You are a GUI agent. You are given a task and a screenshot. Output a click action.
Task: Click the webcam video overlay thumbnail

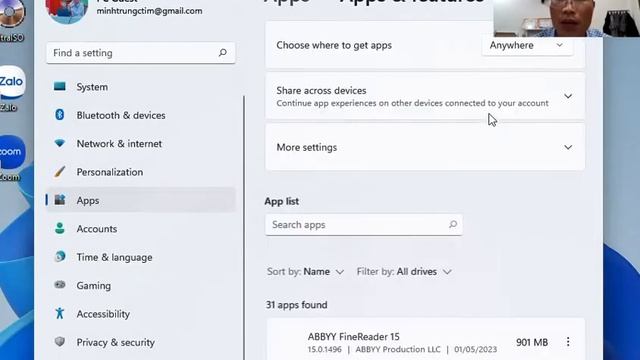point(567,18)
